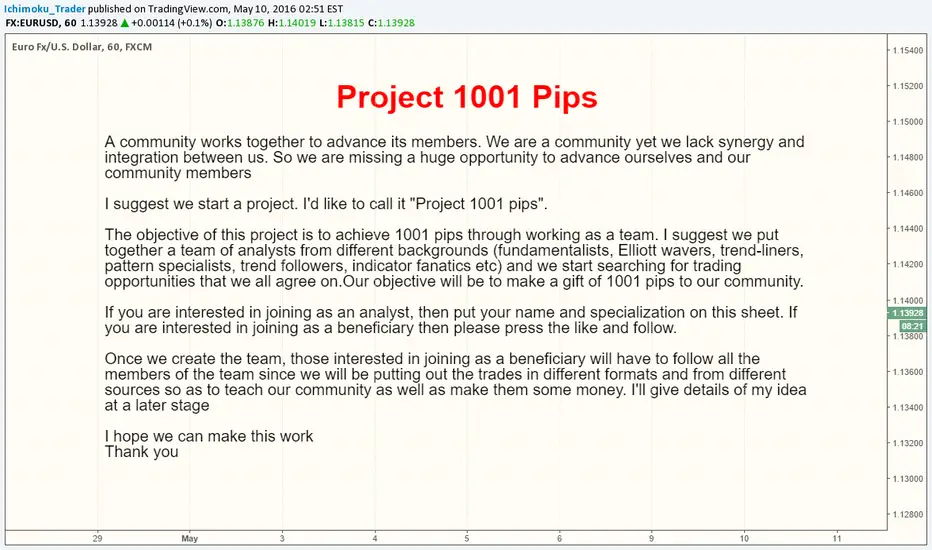
Task: Click the sentence "I suggest we start a project."
Action: (201, 204)
